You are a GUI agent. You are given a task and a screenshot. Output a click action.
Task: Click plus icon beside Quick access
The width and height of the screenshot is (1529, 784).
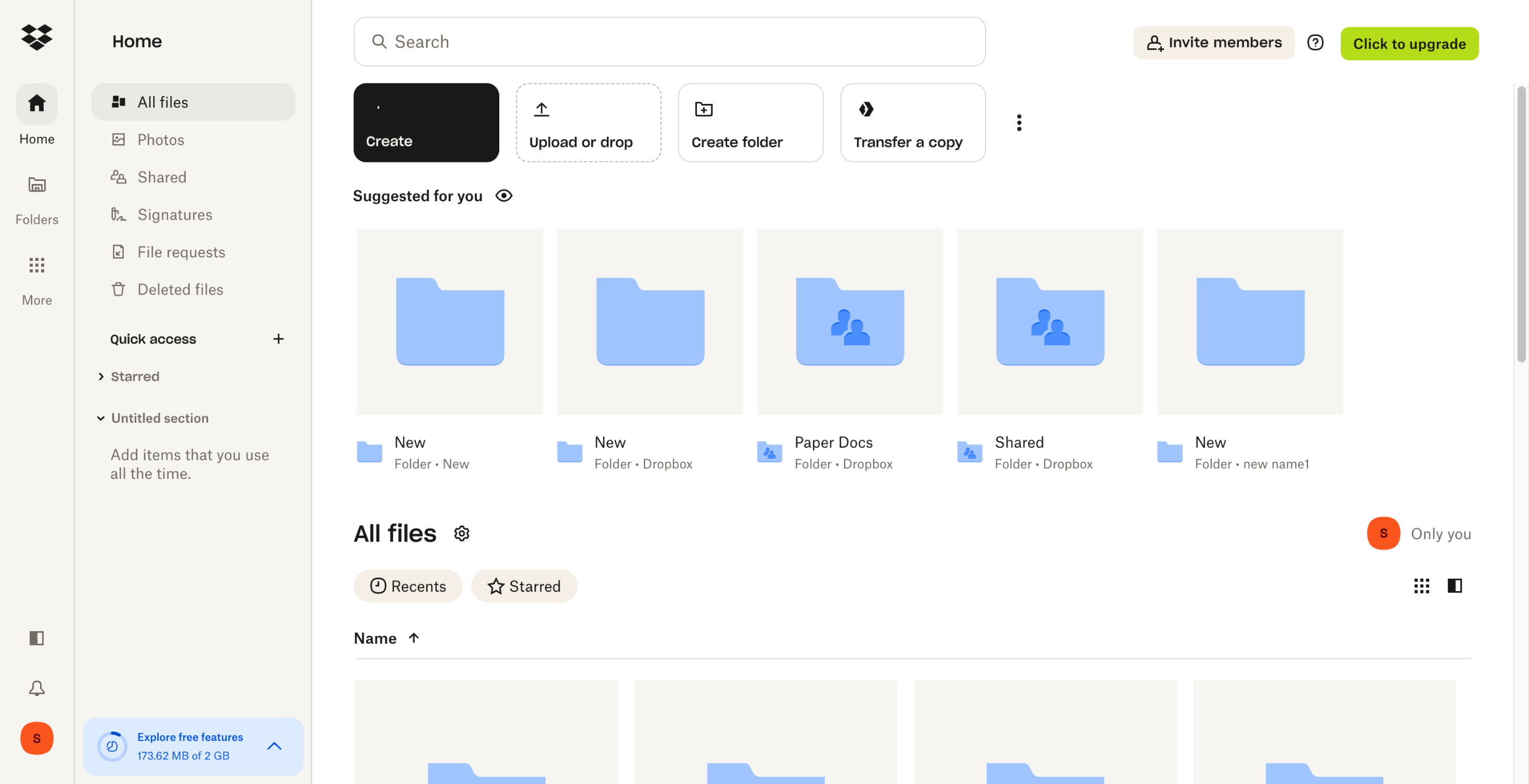278,339
